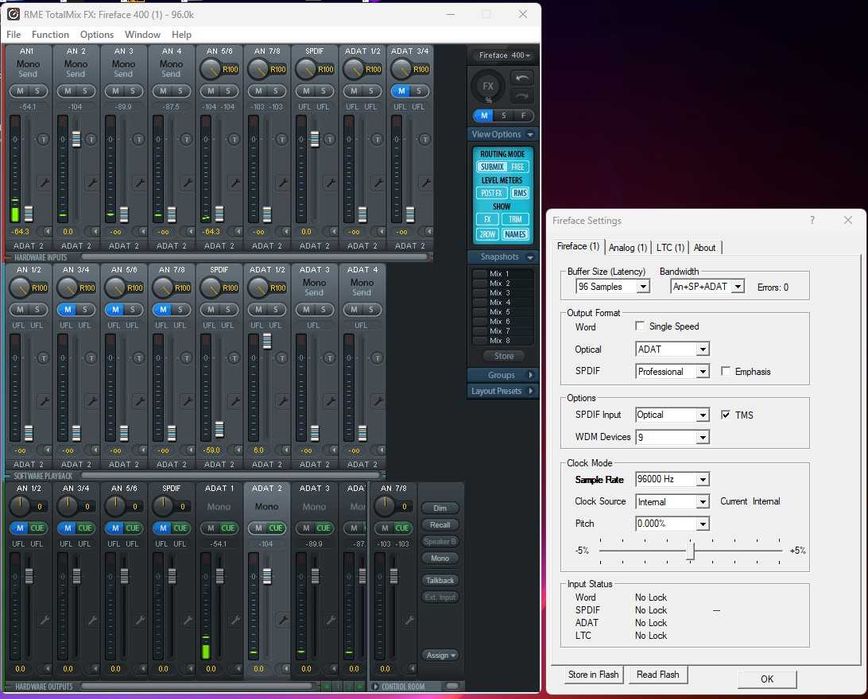Viewport: 868px width, 699px height.
Task: Toggle SUBMIX routing mode
Action: pos(492,167)
